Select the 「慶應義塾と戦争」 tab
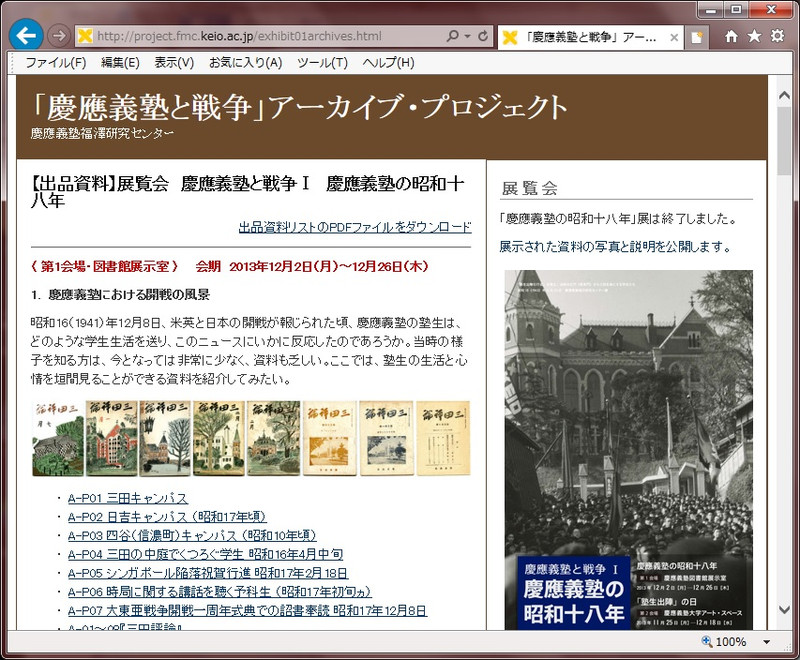 589,37
